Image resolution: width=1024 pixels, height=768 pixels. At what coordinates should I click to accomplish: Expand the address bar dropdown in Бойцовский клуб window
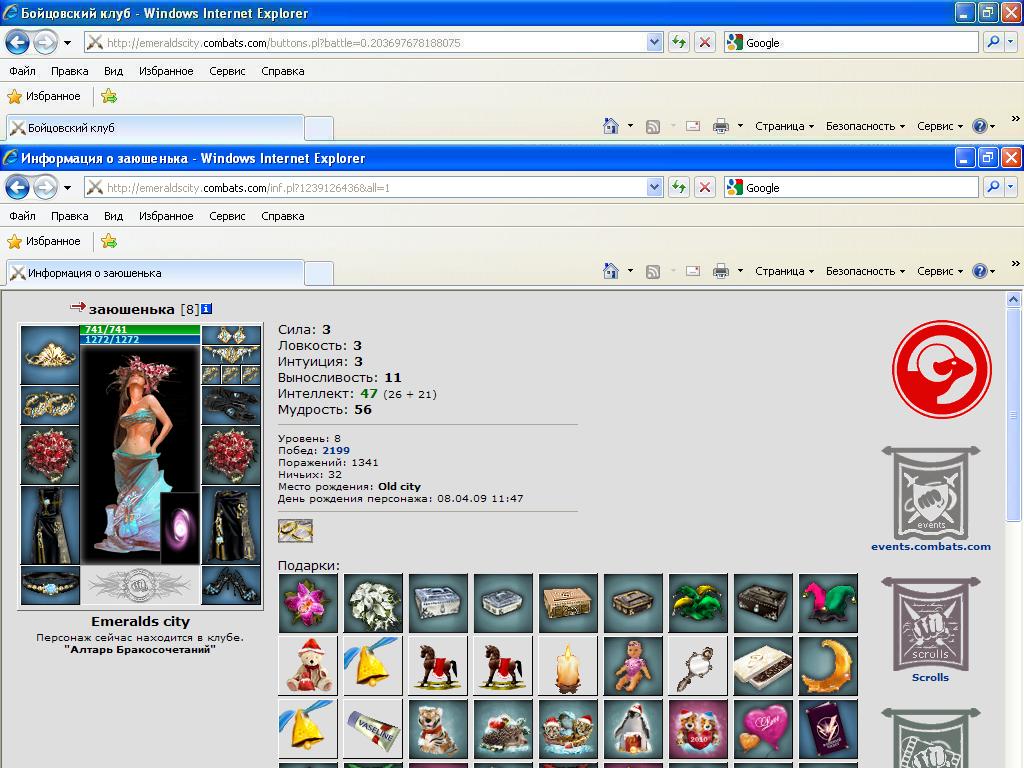pyautogui.click(x=654, y=43)
